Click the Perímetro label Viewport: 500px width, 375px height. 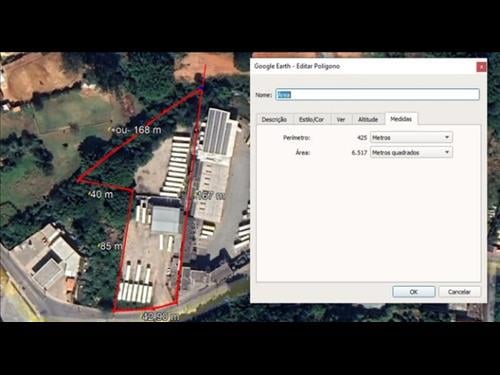click(x=297, y=137)
